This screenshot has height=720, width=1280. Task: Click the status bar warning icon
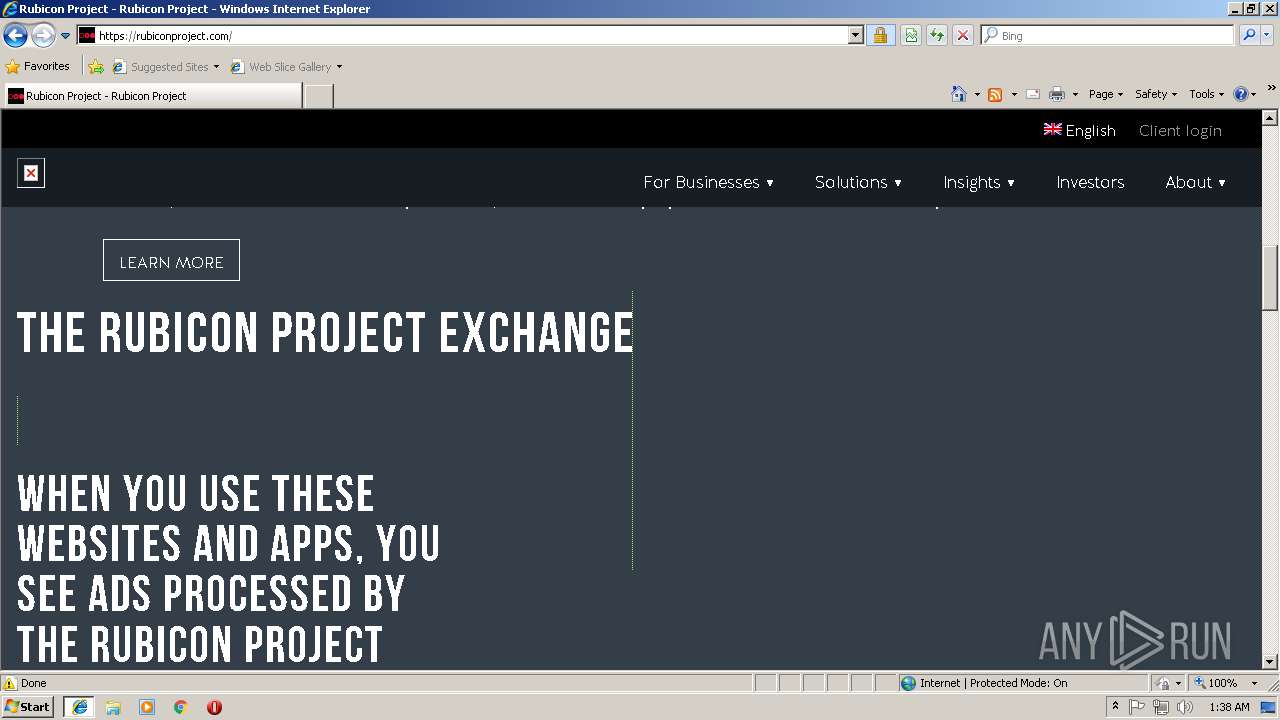coord(10,683)
